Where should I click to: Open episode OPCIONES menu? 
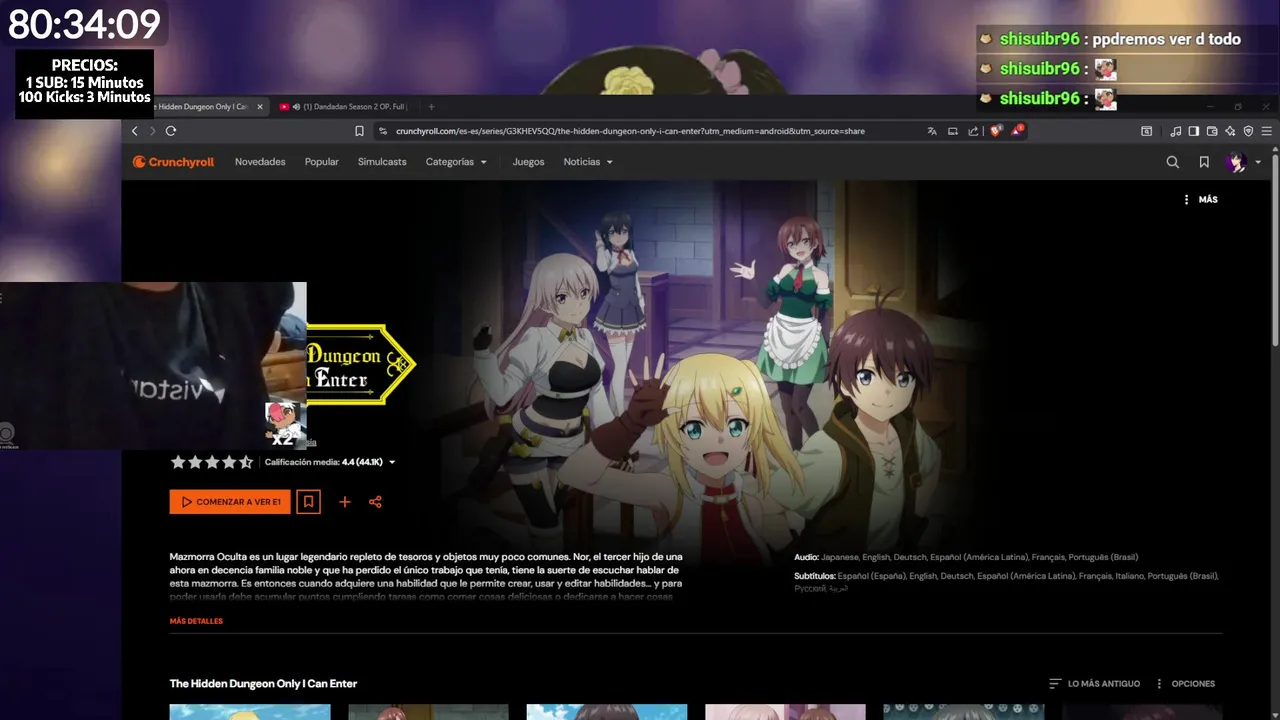pos(1185,684)
